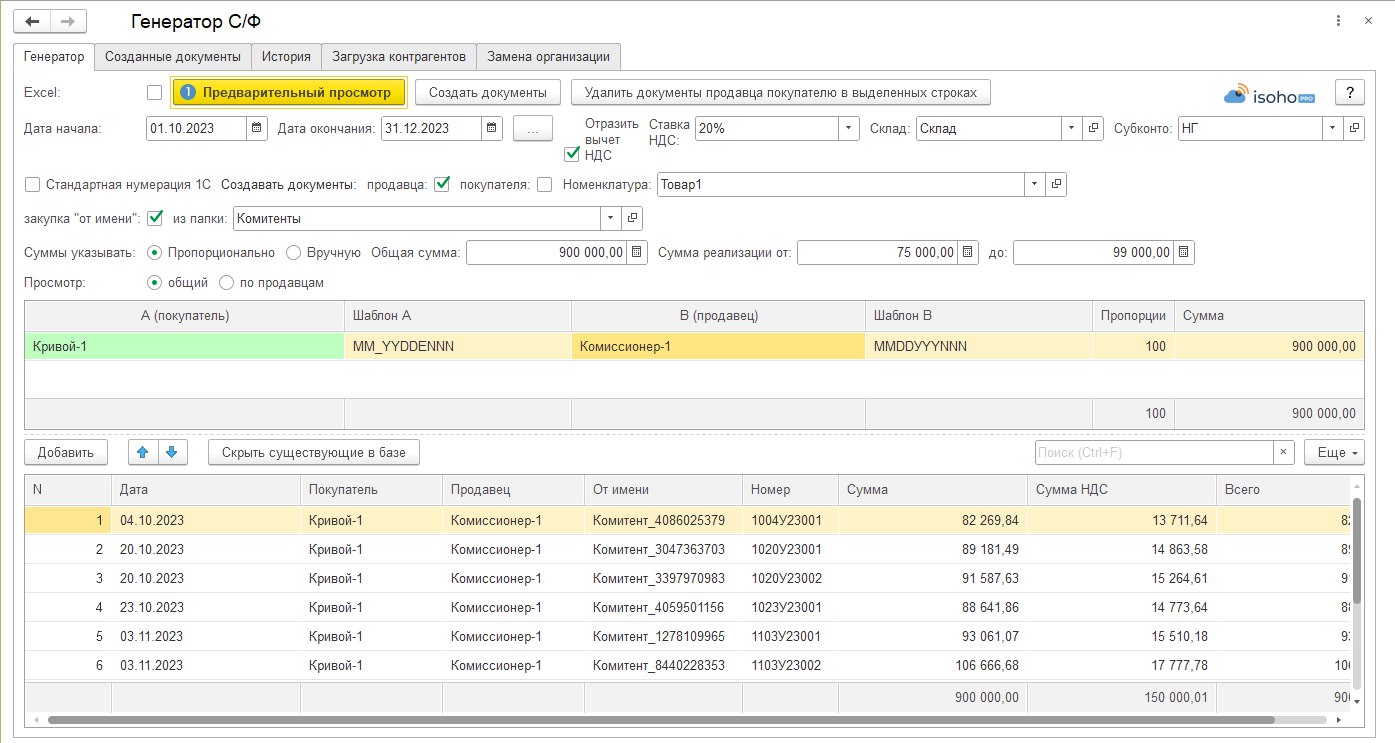
Task: Go back with the left arrow button
Action: (x=33, y=21)
